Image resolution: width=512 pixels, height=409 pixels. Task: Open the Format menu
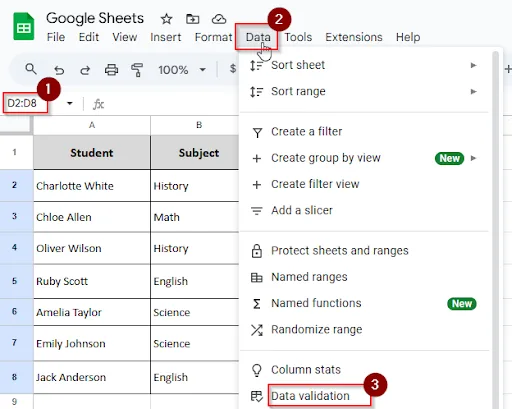[x=213, y=37]
